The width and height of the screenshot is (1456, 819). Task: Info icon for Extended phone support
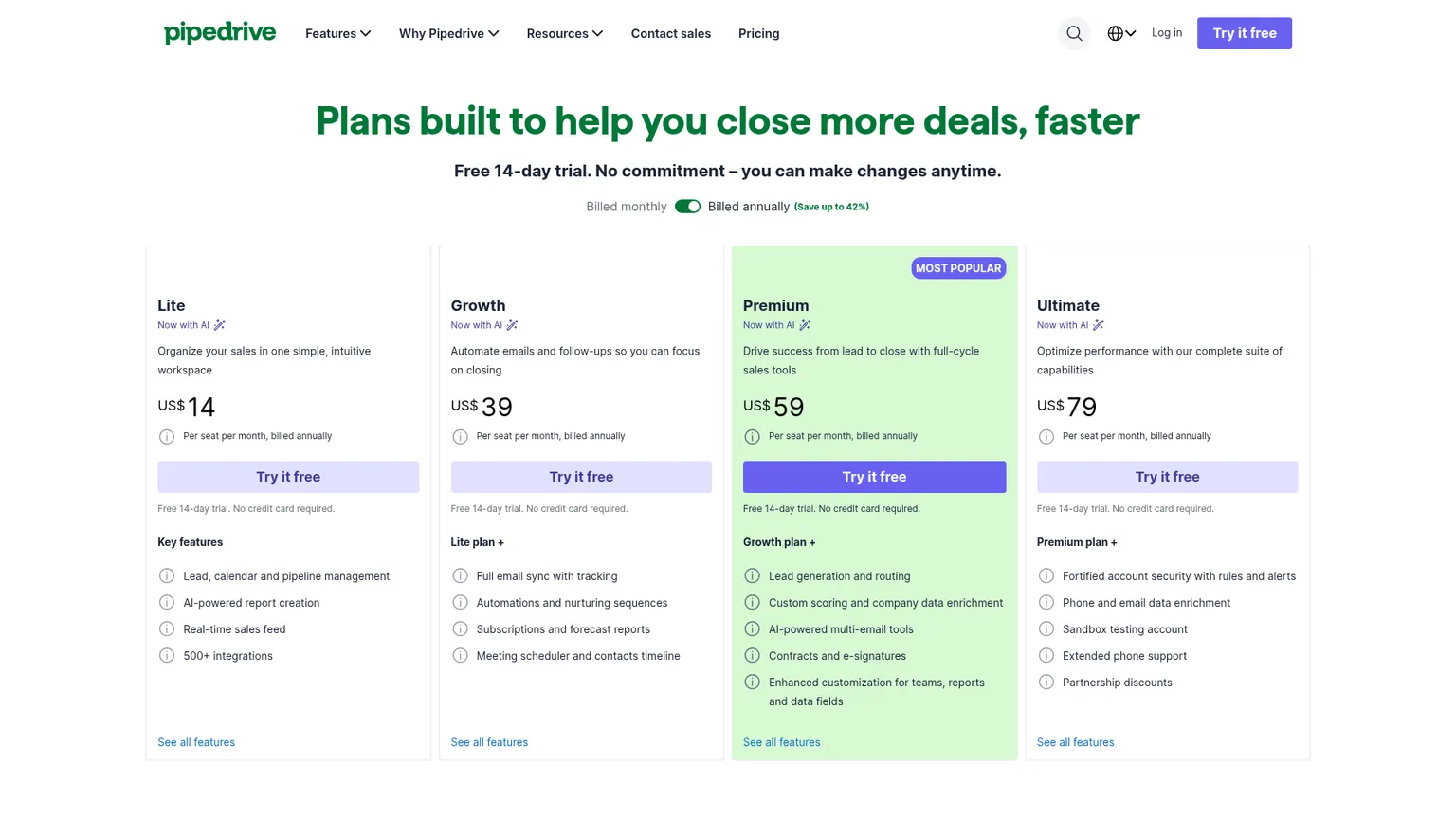pos(1046,656)
